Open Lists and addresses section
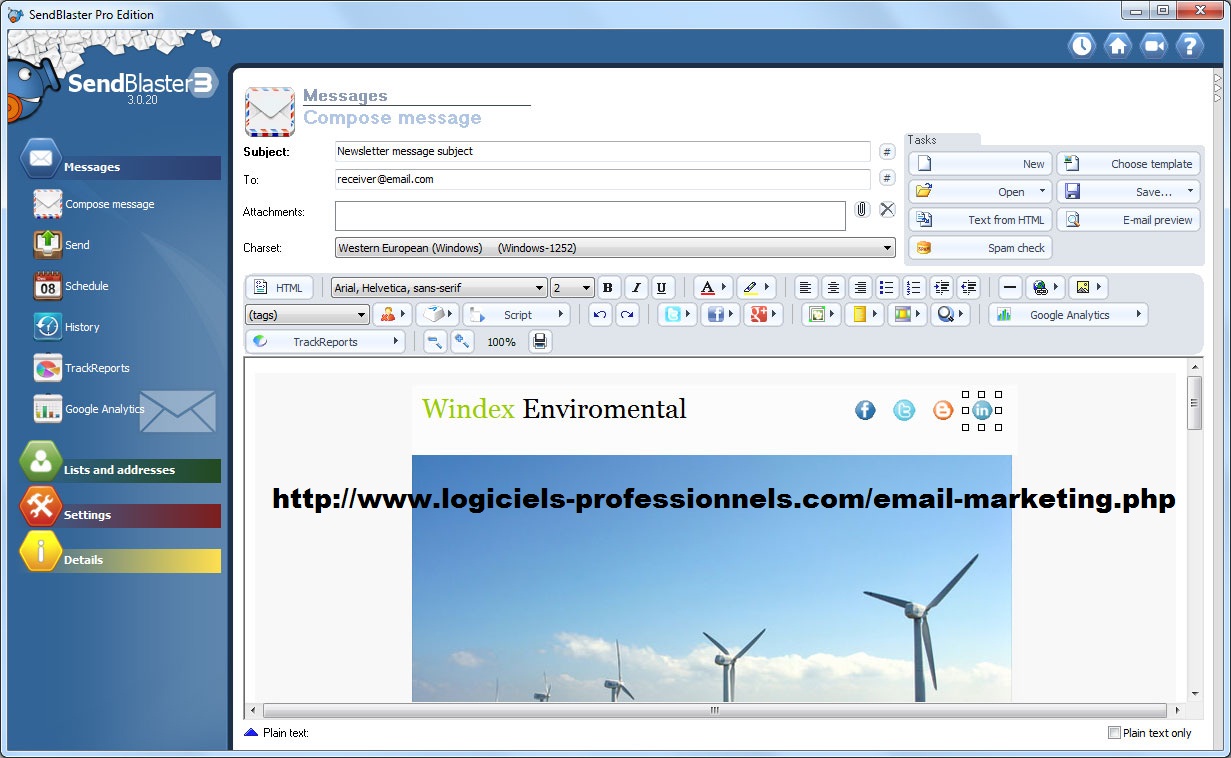1231x758 pixels. click(119, 470)
